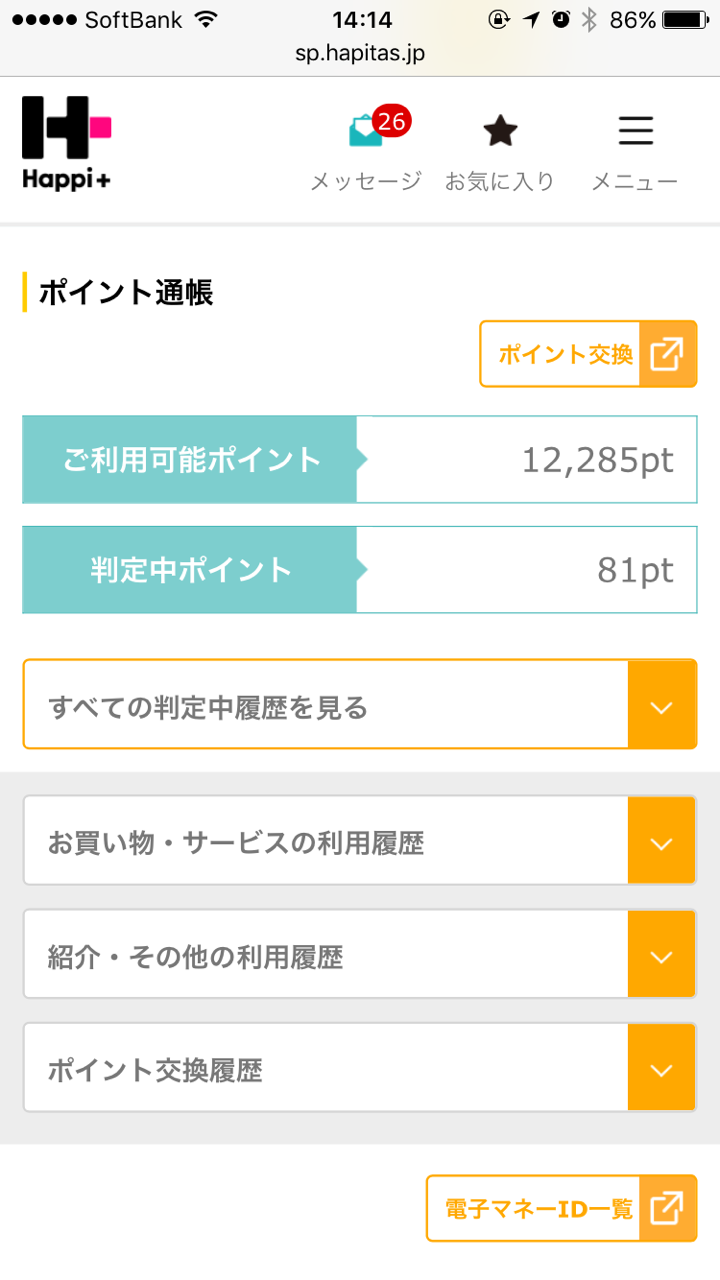Screen dimensions: 720x1280
Task: Expand ポイント交換履歴 chevron
Action: pyautogui.click(x=661, y=1071)
